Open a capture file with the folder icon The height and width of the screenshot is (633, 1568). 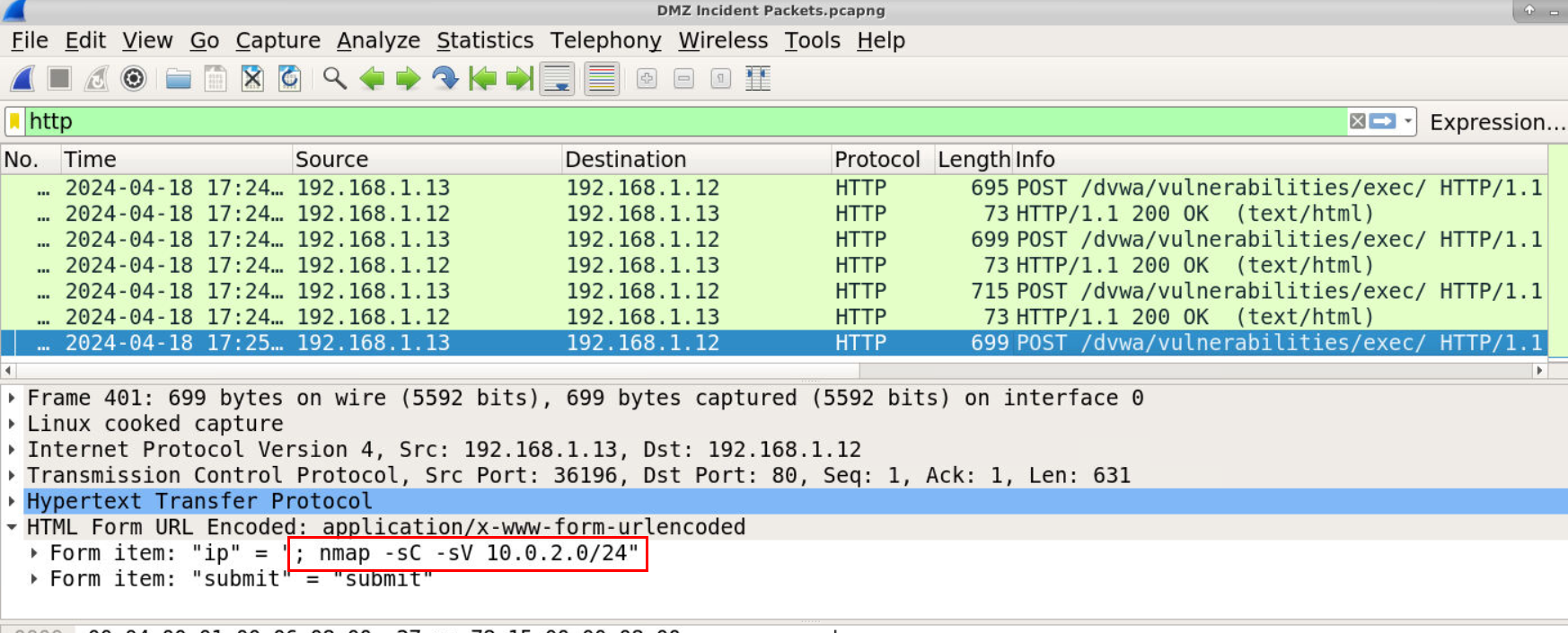click(179, 79)
